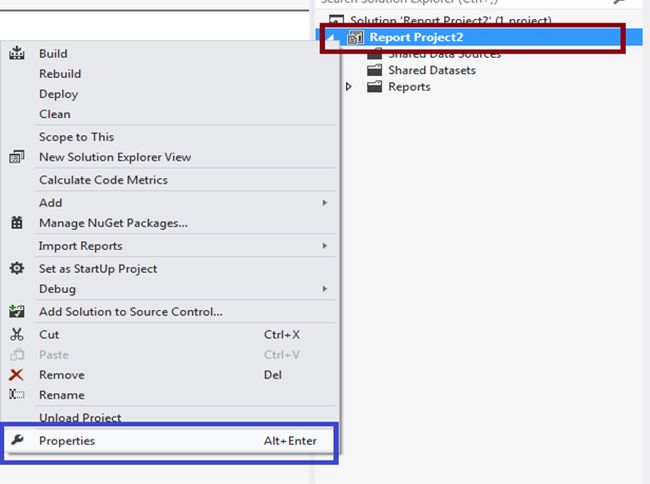Image resolution: width=650 pixels, height=484 pixels.
Task: Expand the Reports folder node
Action: click(349, 87)
